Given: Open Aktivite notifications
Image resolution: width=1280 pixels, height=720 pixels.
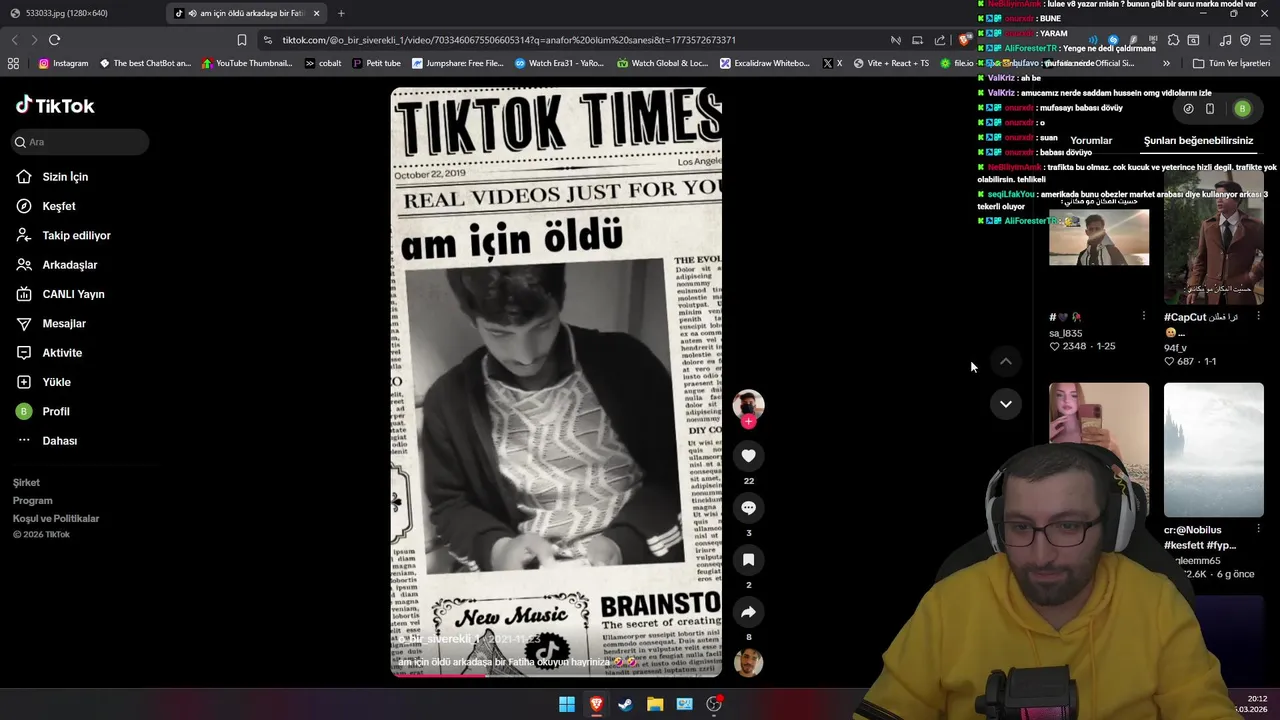Looking at the screenshot, I should [x=62, y=353].
